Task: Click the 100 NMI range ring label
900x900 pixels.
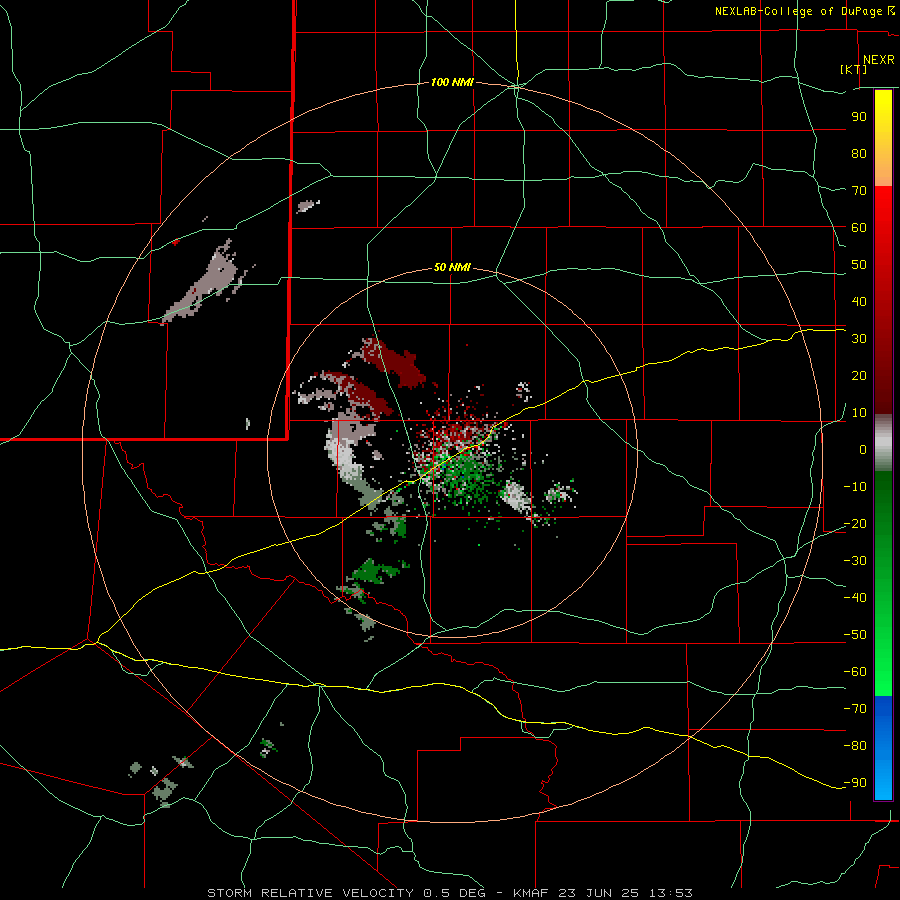Action: (452, 82)
